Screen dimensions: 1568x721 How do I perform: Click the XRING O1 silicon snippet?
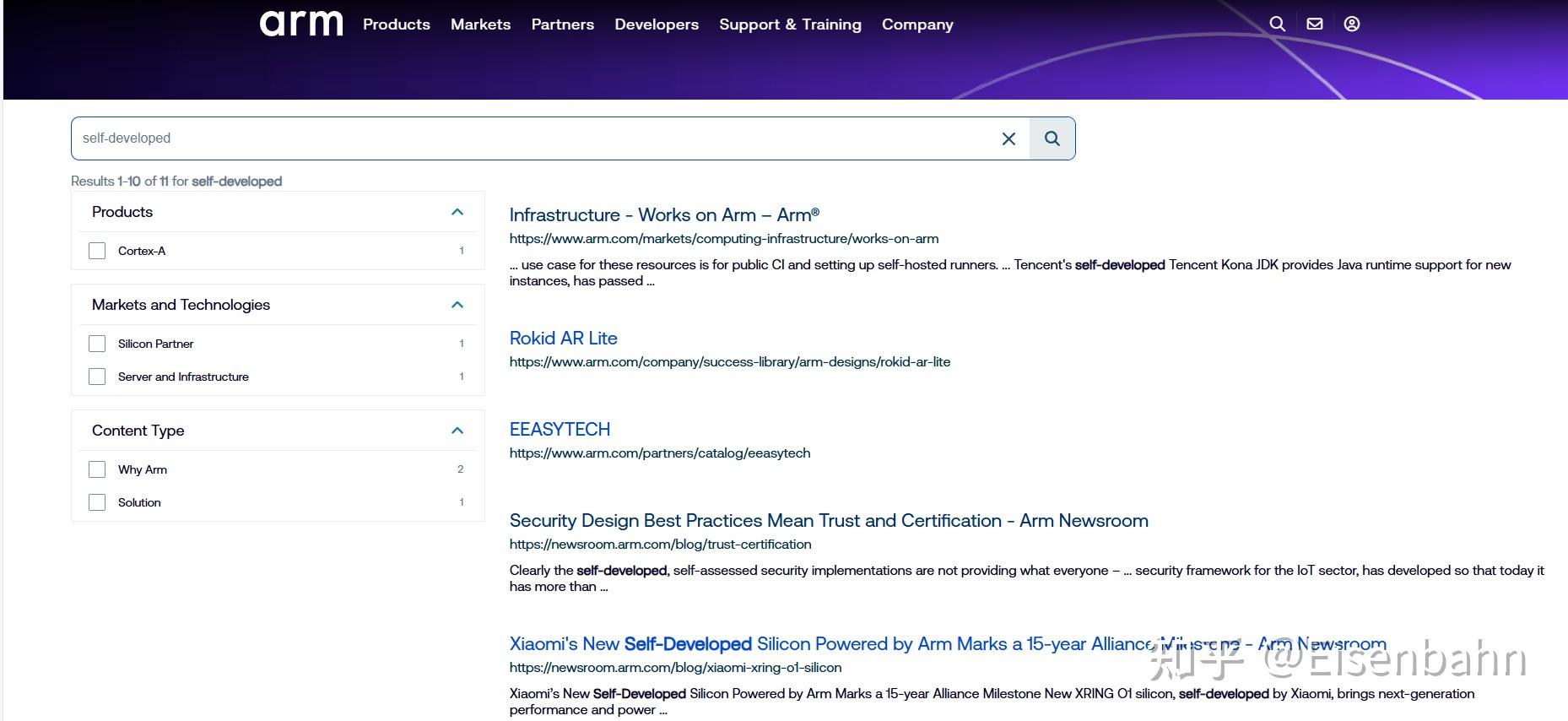click(x=992, y=702)
